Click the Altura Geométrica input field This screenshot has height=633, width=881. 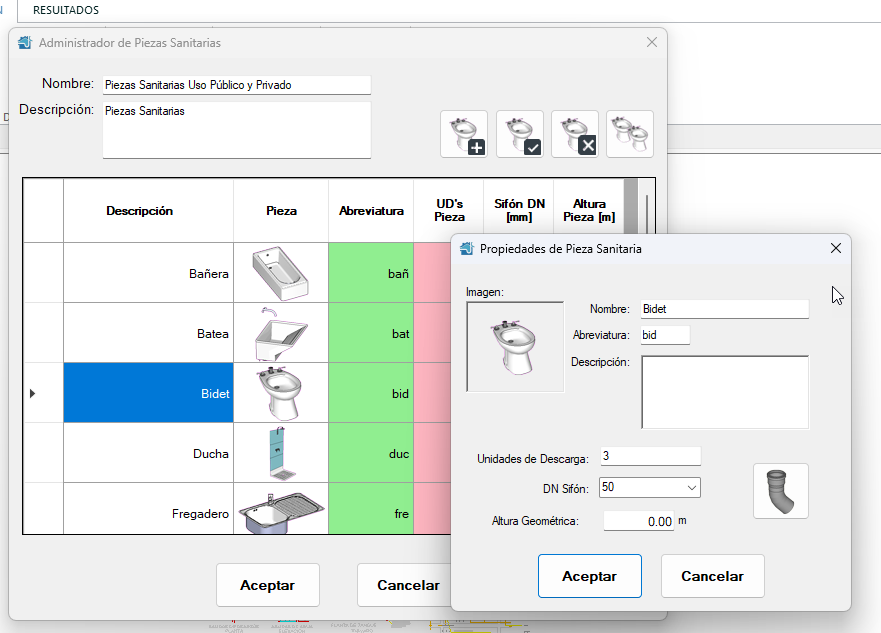(x=639, y=521)
